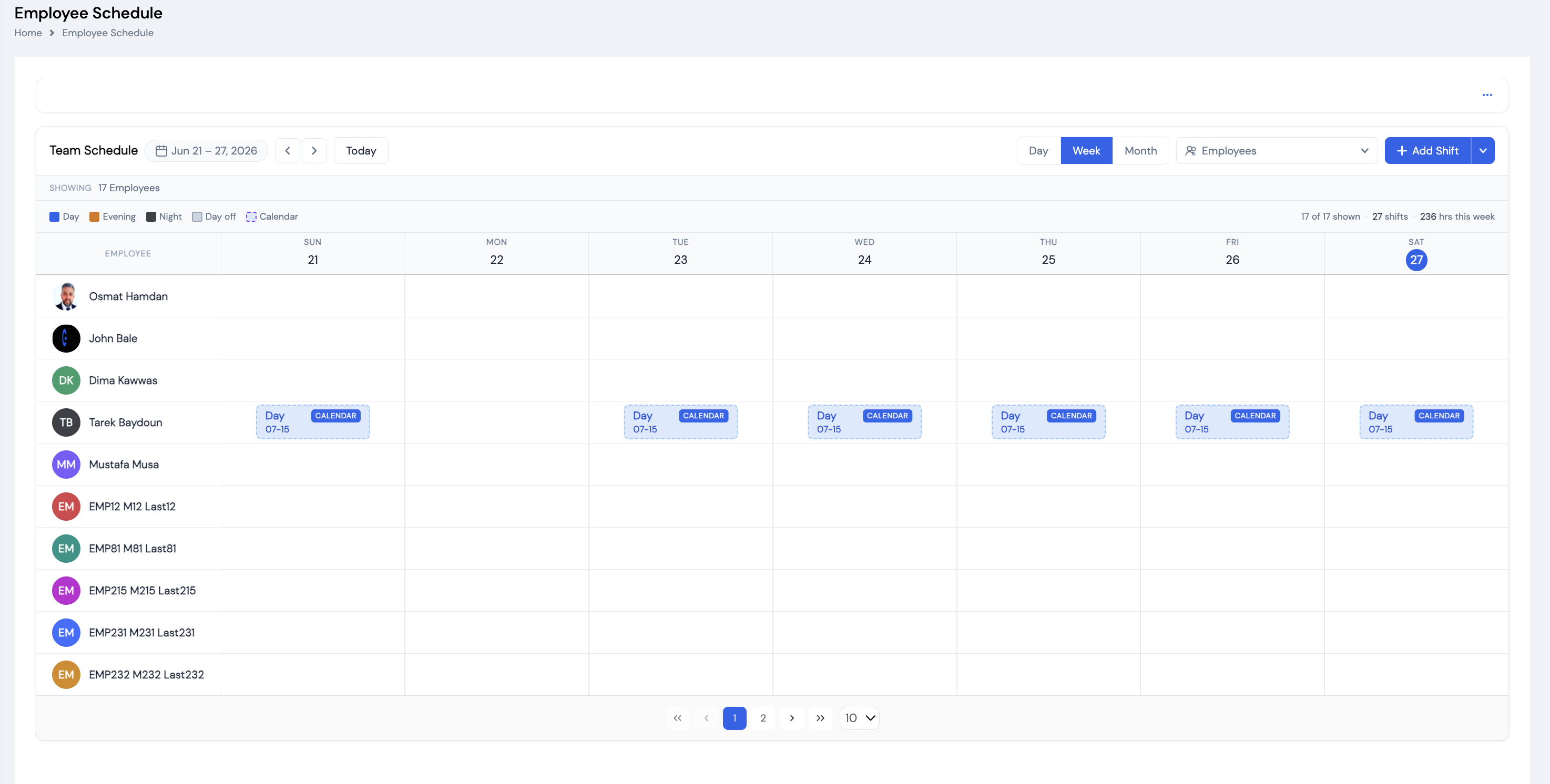Viewport: 1550px width, 784px height.
Task: Click the John Bale name
Action: pos(113,338)
